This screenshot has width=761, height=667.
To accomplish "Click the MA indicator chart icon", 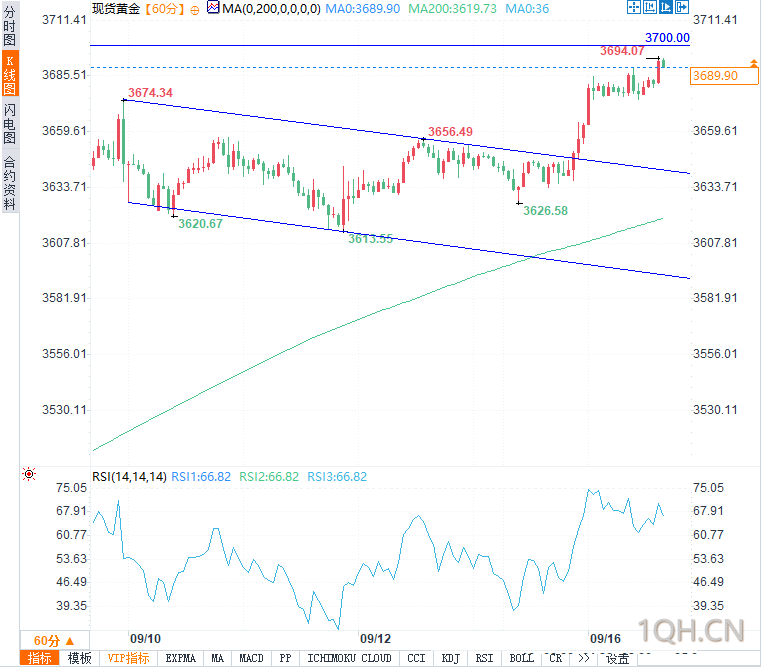I will [213, 7].
